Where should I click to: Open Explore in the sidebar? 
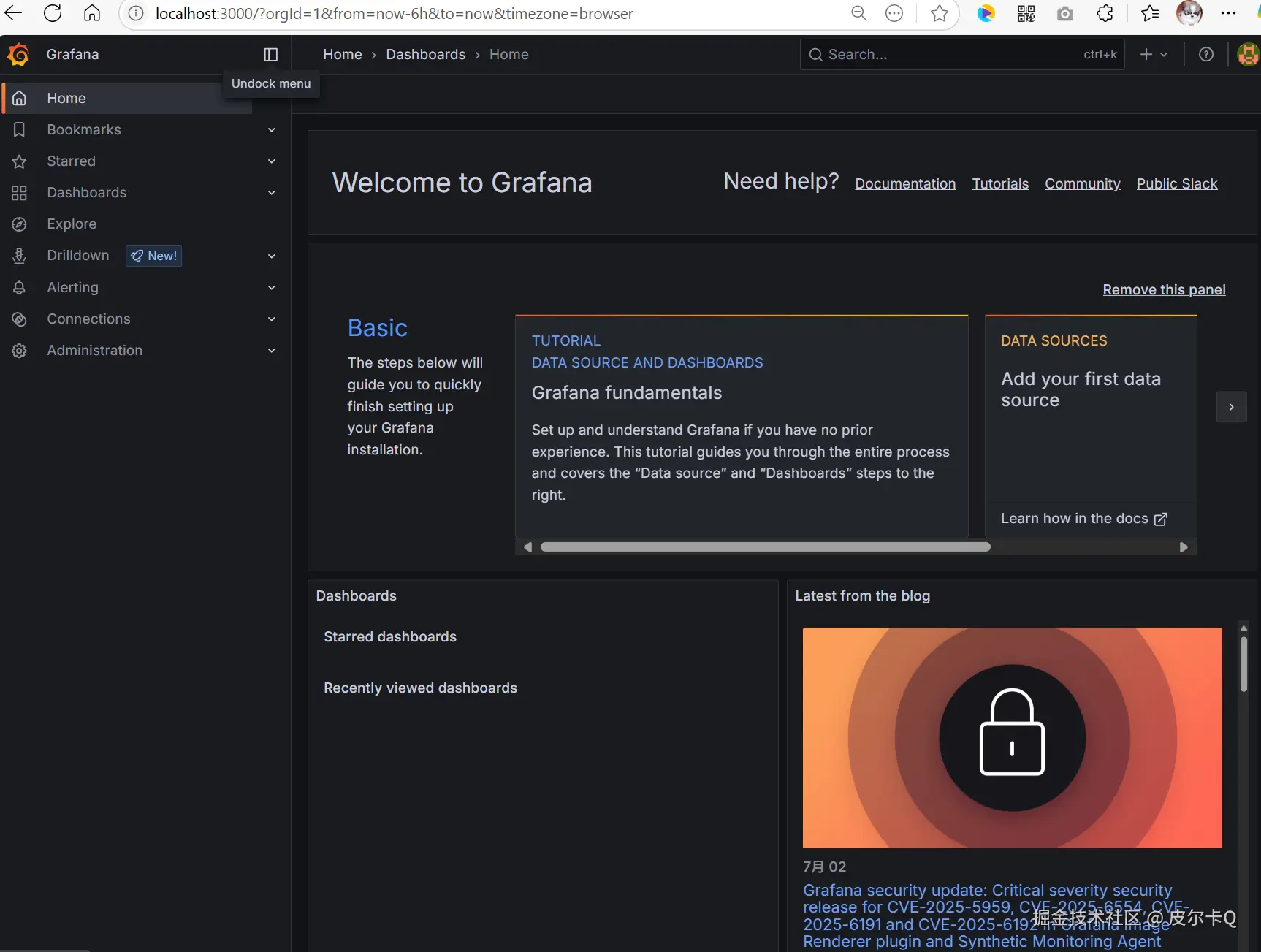coord(72,224)
